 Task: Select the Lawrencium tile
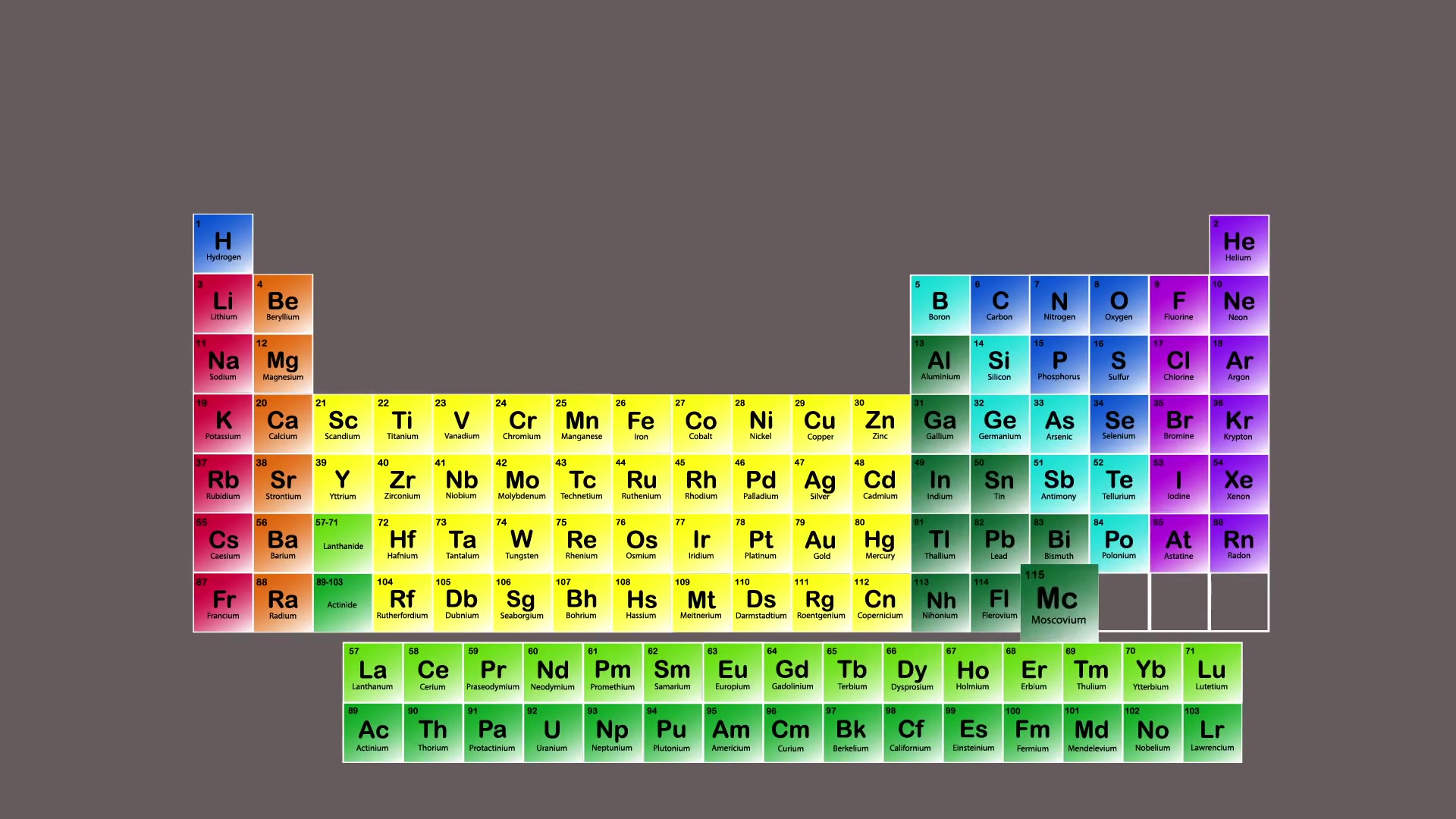[x=1212, y=733]
